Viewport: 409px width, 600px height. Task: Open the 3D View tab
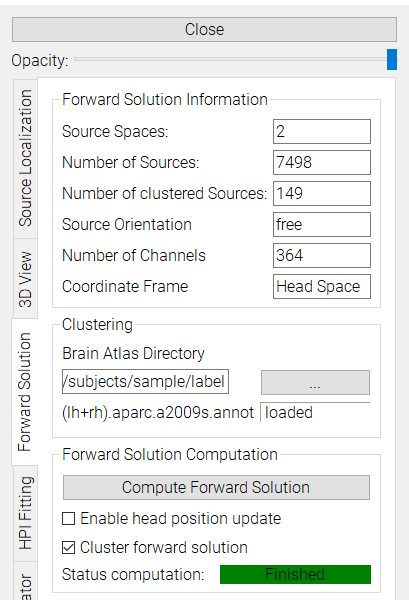(x=26, y=279)
